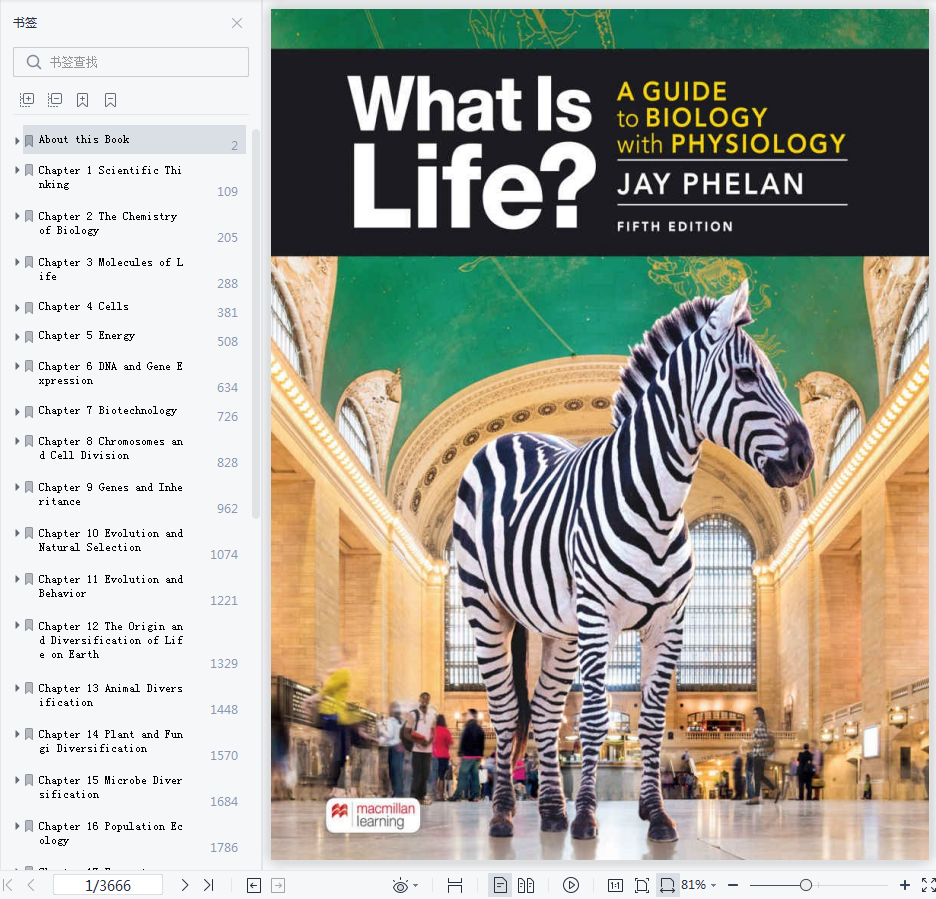The height and width of the screenshot is (899, 936).
Task: Delete the selected bookmark
Action: [x=110, y=100]
